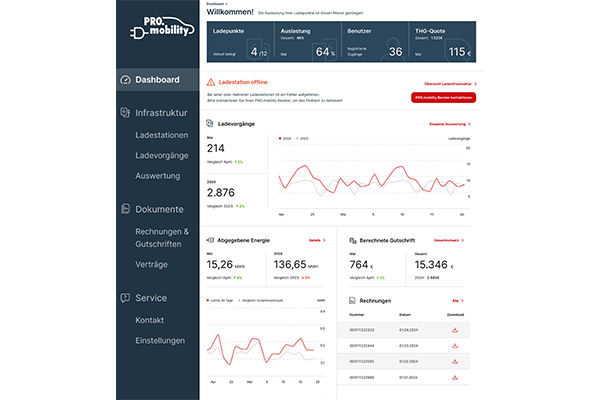
Task: Click the Service chat icon
Action: pyautogui.click(x=124, y=298)
